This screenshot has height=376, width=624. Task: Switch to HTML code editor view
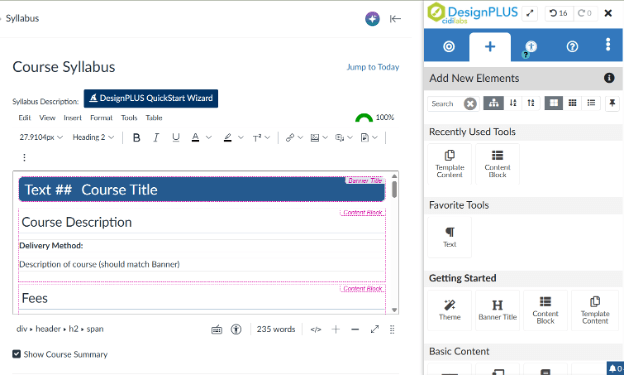coord(316,329)
